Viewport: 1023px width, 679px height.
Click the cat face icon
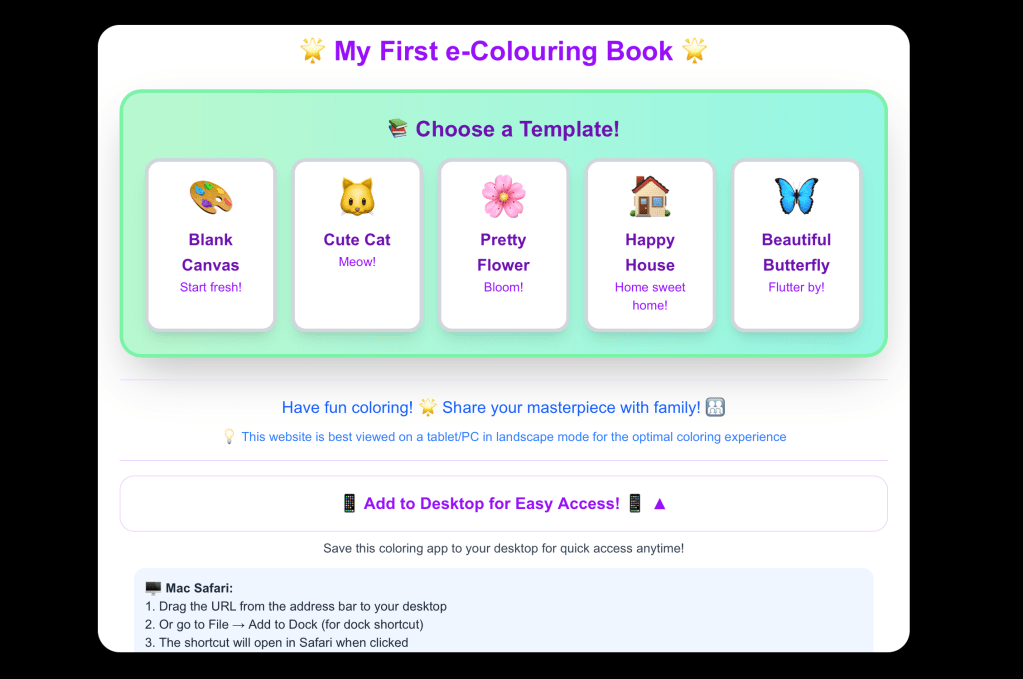[x=357, y=196]
